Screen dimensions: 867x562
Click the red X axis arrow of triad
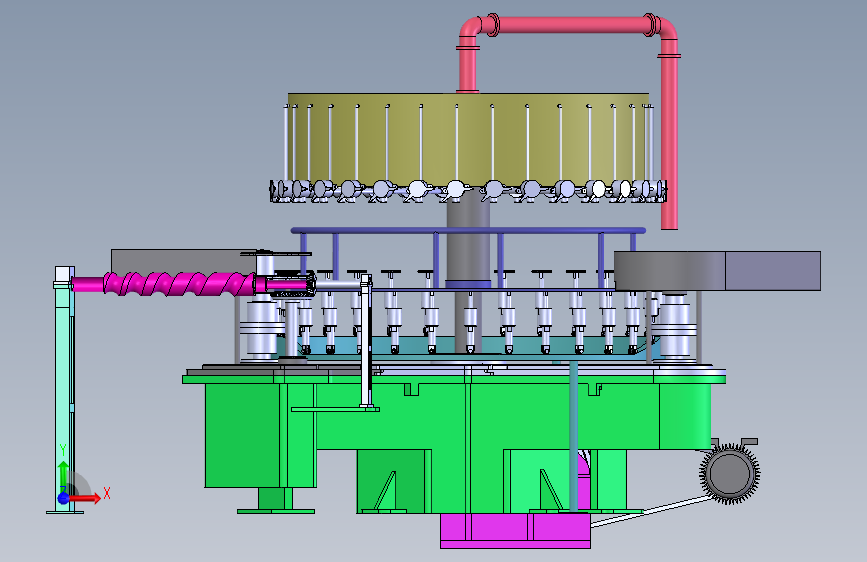coord(84,498)
